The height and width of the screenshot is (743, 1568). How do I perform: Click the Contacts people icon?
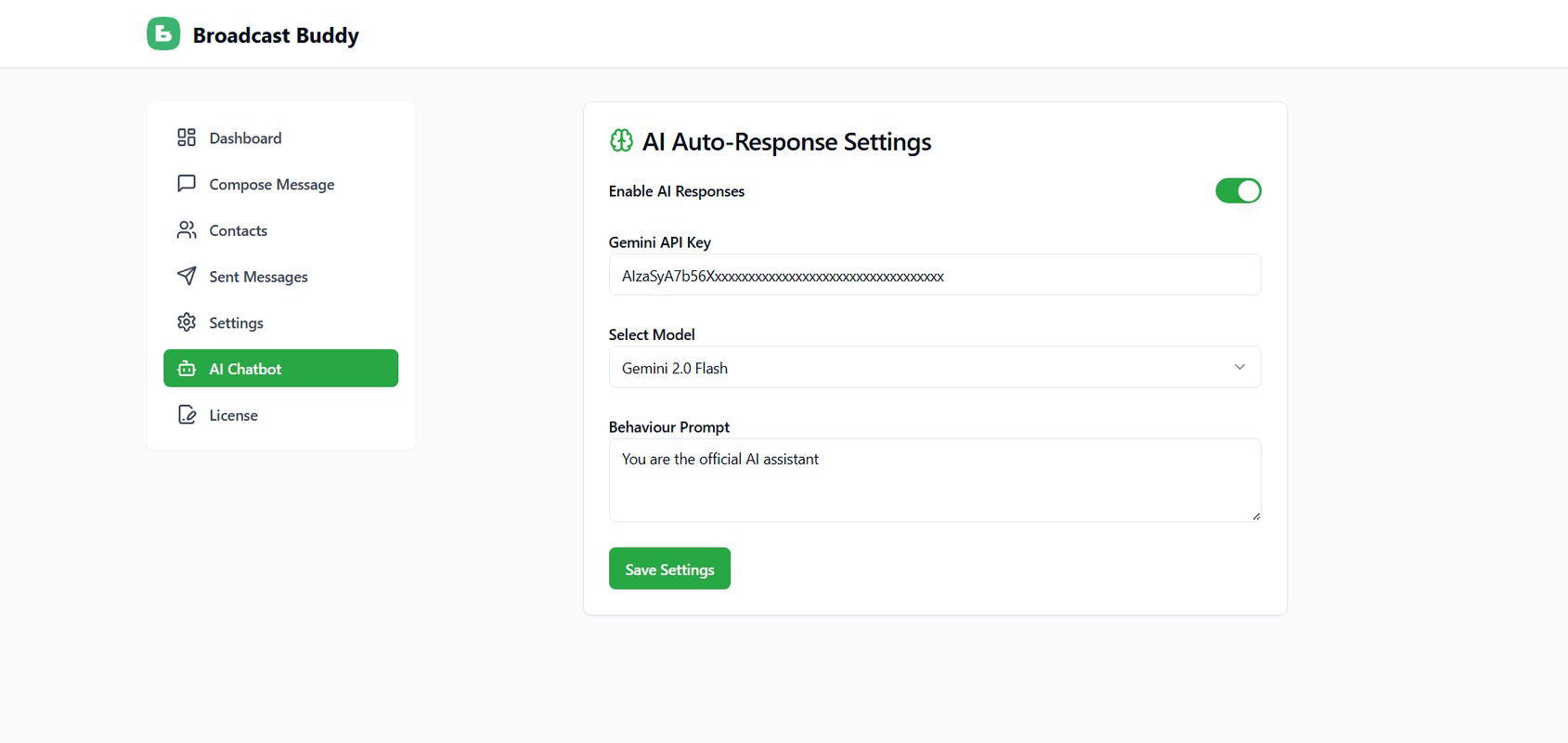(x=187, y=230)
